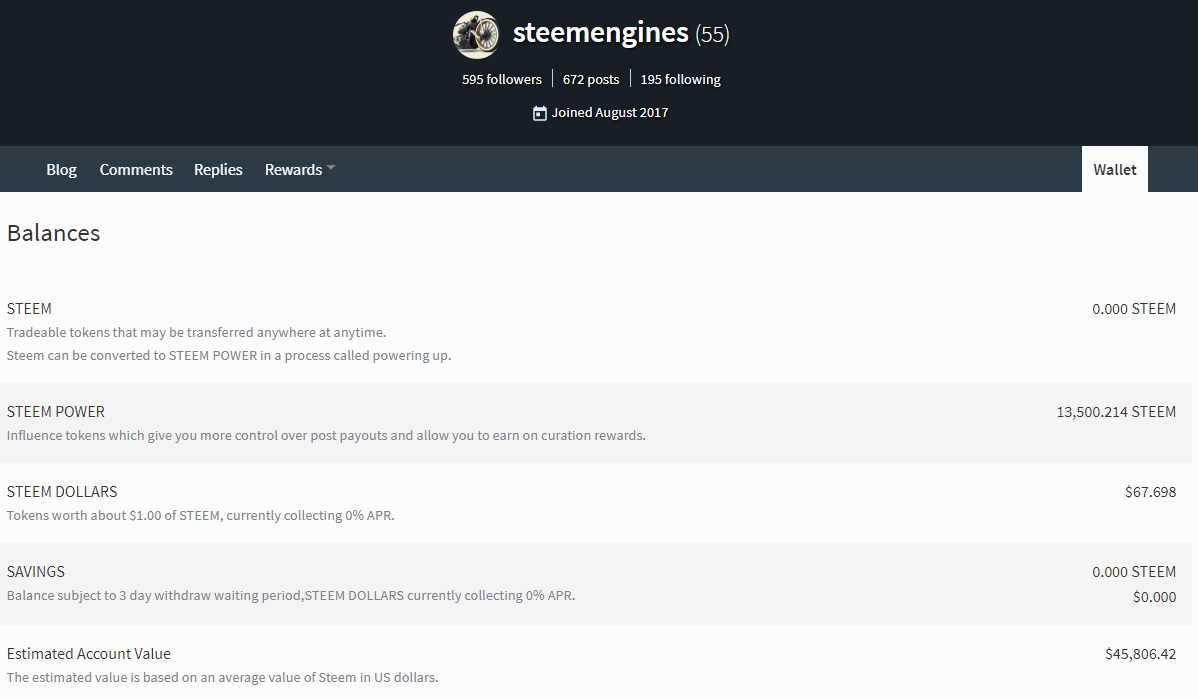This screenshot has width=1198, height=699.
Task: Click the Balances heading
Action: pos(53,233)
